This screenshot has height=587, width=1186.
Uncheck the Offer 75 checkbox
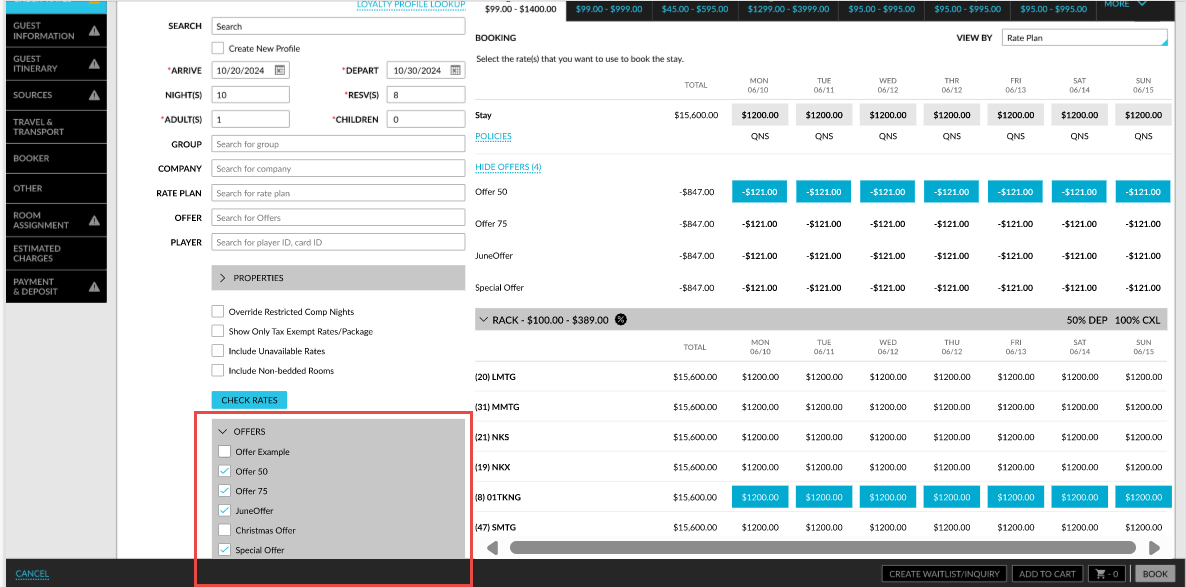click(x=224, y=491)
